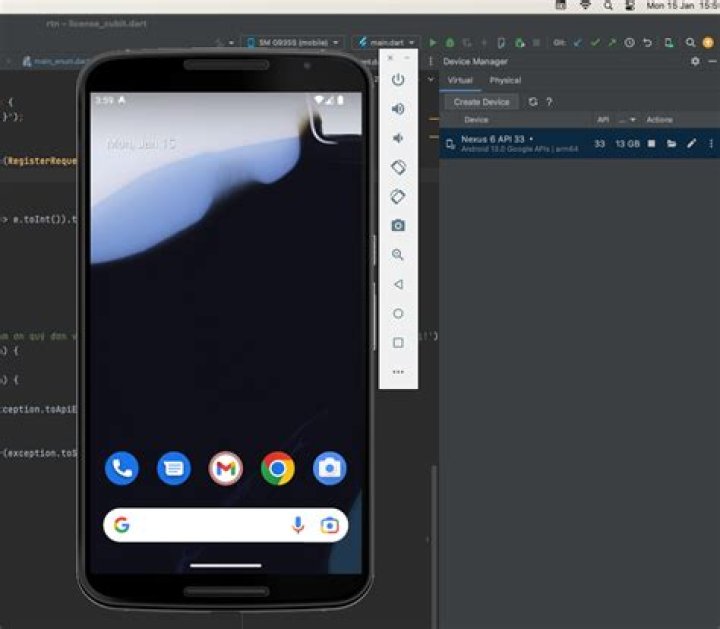Tap the Google search bar on emulator
Viewport: 720px width, 629px height.
[x=225, y=525]
